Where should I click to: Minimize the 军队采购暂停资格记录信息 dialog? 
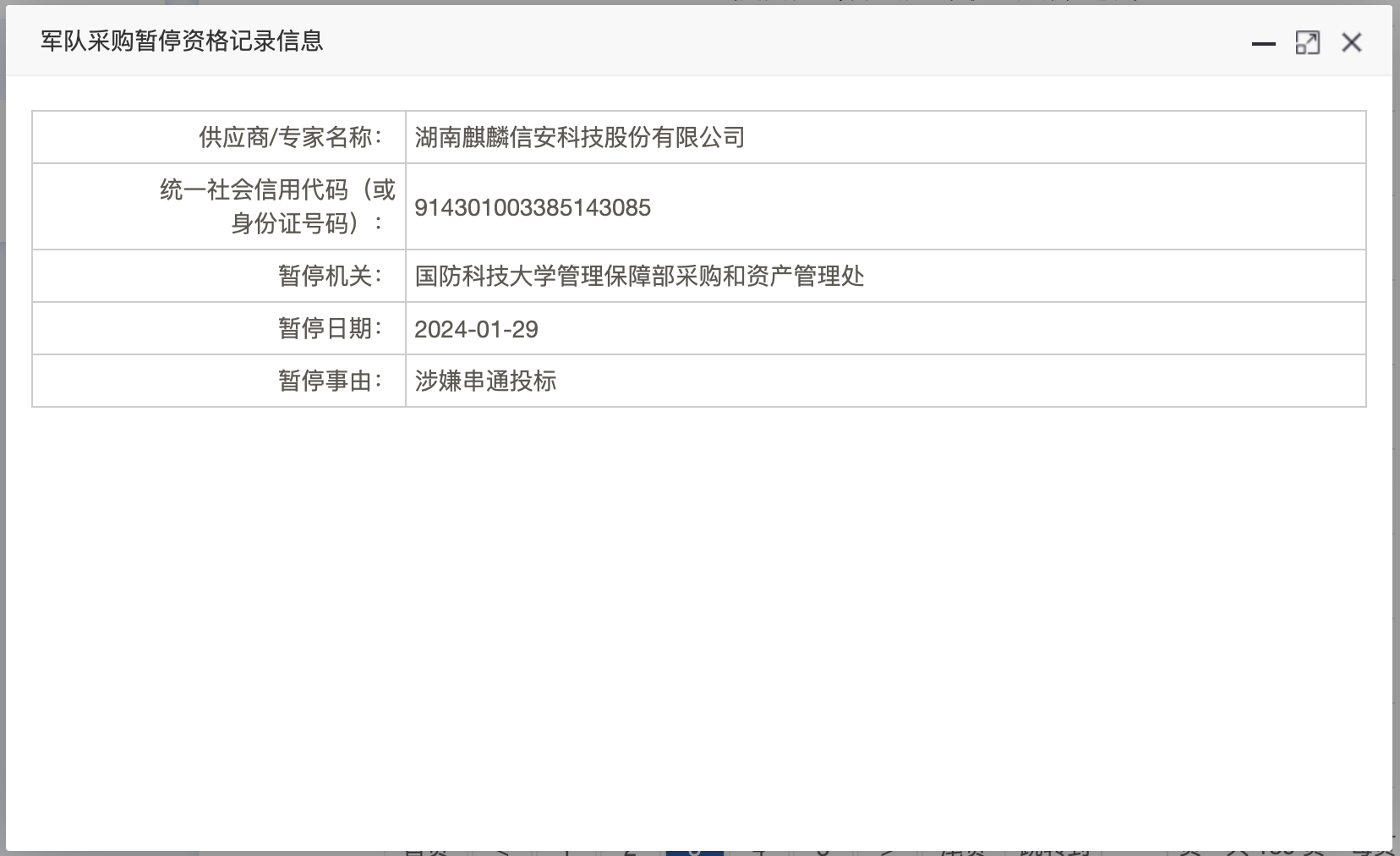click(x=1263, y=43)
